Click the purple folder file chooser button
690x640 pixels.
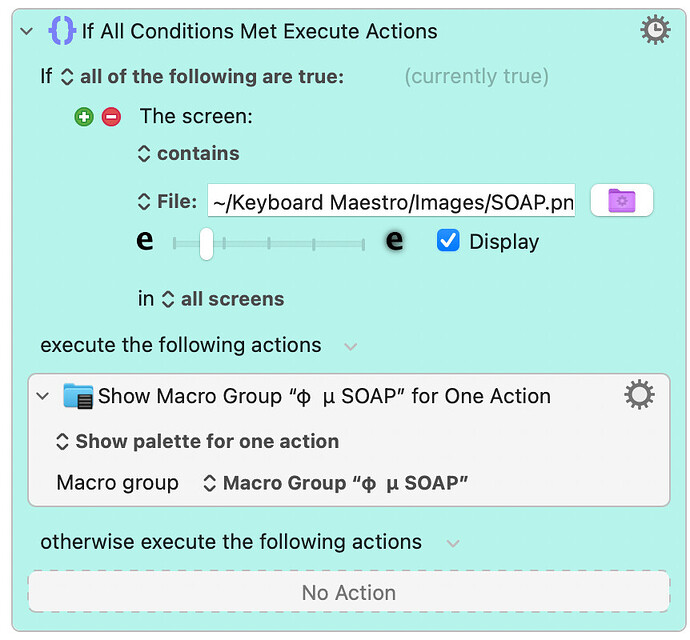point(621,200)
